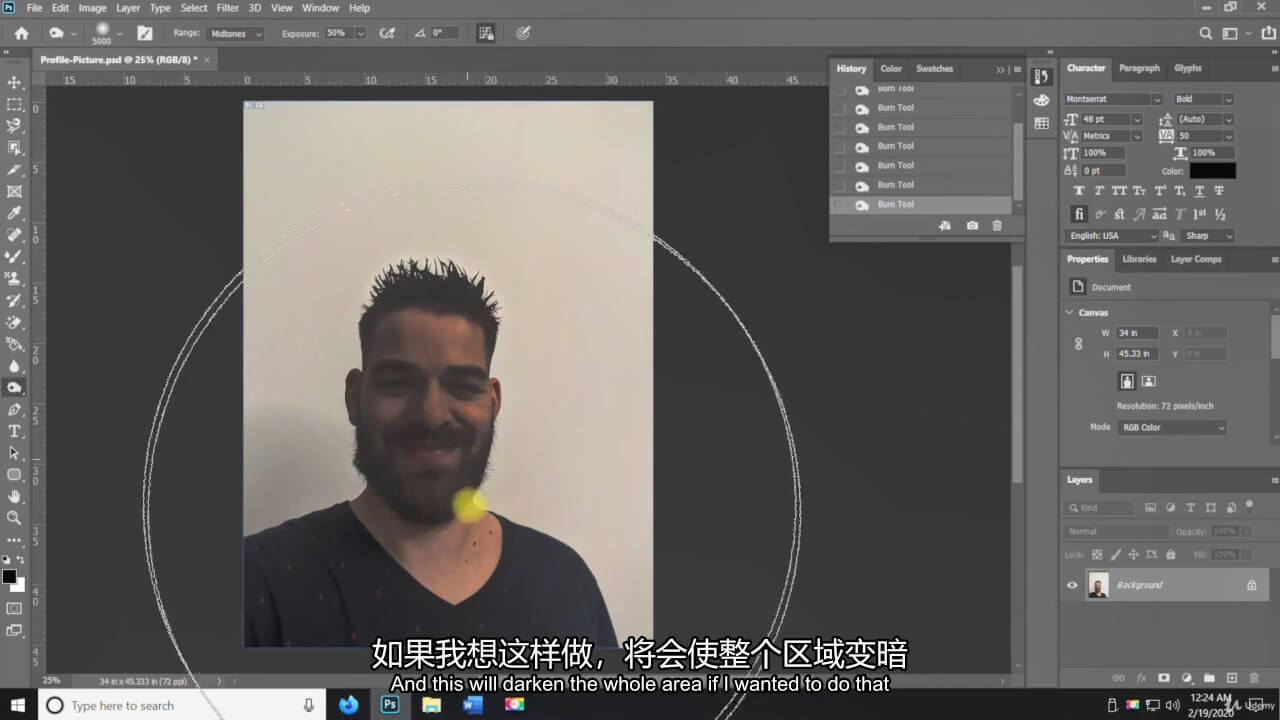Click the Character text color swatch
This screenshot has width=1280, height=720.
[1212, 171]
